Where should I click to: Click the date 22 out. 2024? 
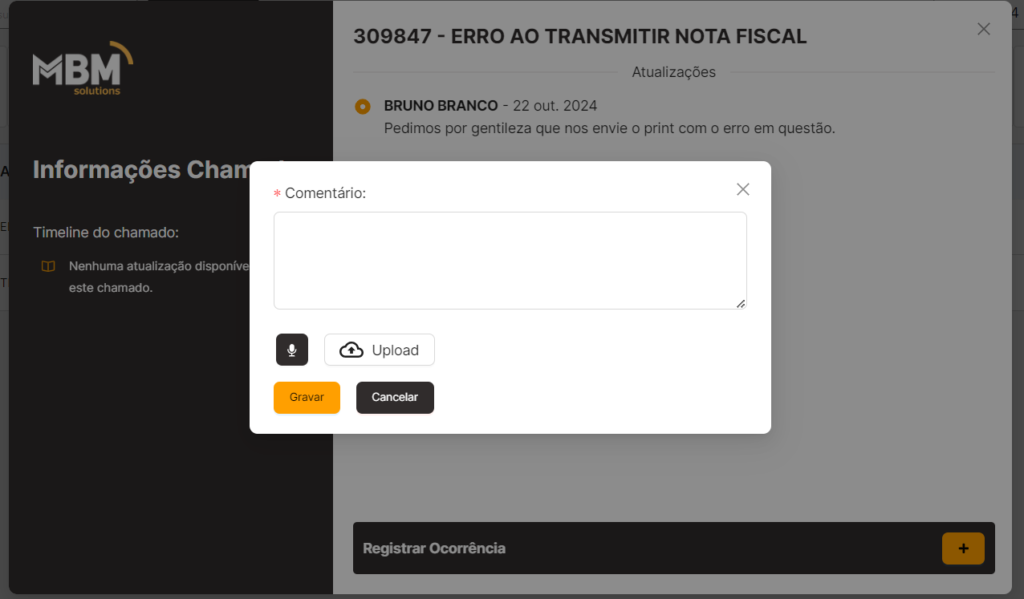(554, 106)
